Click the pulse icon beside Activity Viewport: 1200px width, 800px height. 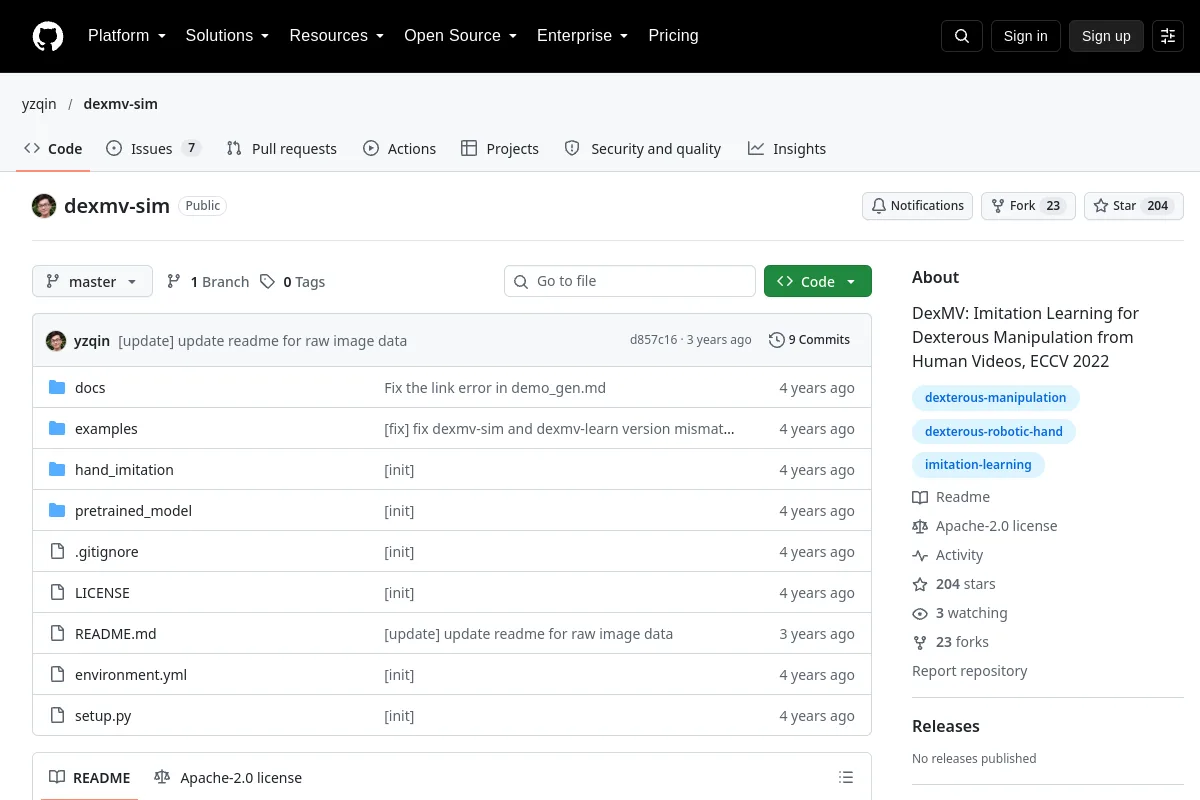point(920,555)
